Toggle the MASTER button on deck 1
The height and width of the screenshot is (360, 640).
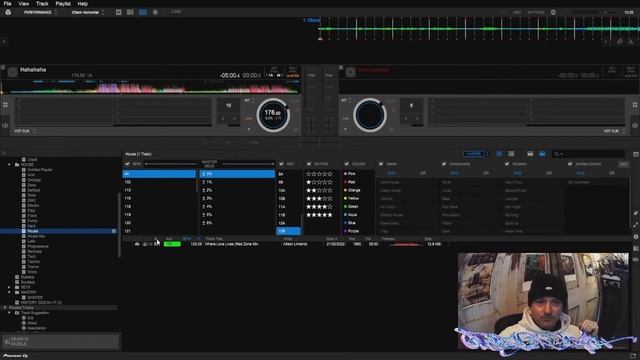pyautogui.click(x=293, y=76)
